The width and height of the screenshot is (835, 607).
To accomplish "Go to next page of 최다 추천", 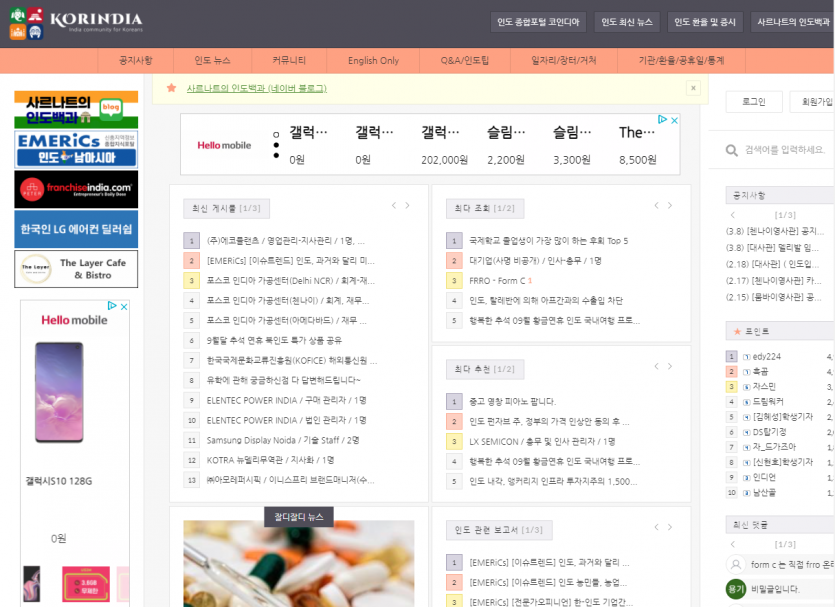I will click(x=670, y=367).
